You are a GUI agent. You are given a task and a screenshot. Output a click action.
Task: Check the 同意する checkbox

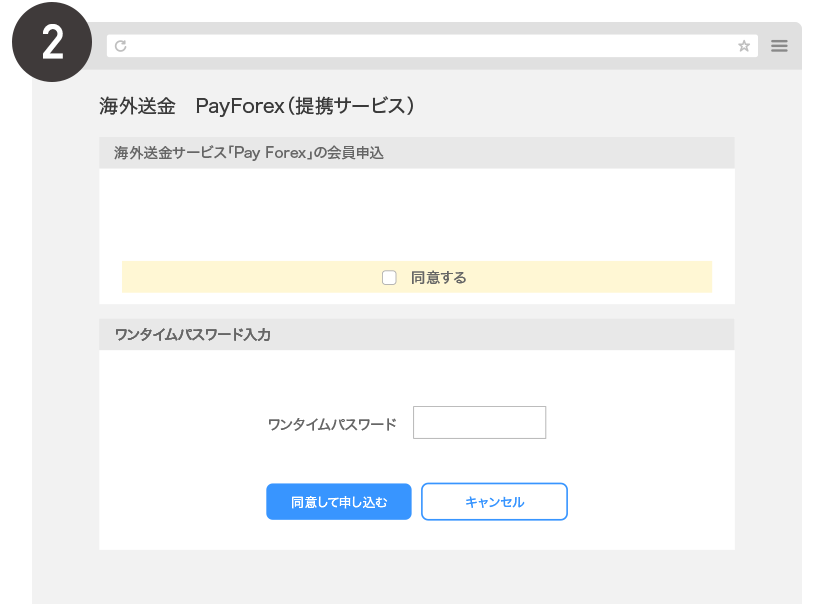coord(389,277)
